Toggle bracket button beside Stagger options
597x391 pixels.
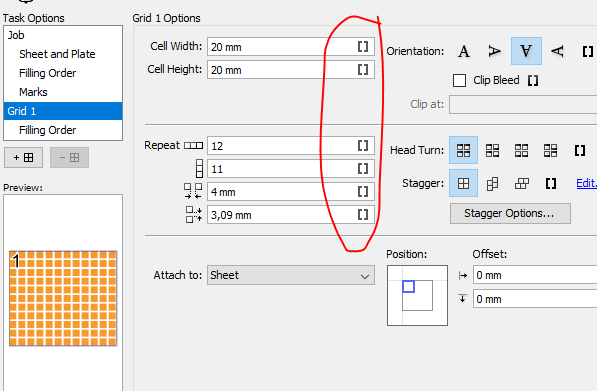click(x=551, y=184)
